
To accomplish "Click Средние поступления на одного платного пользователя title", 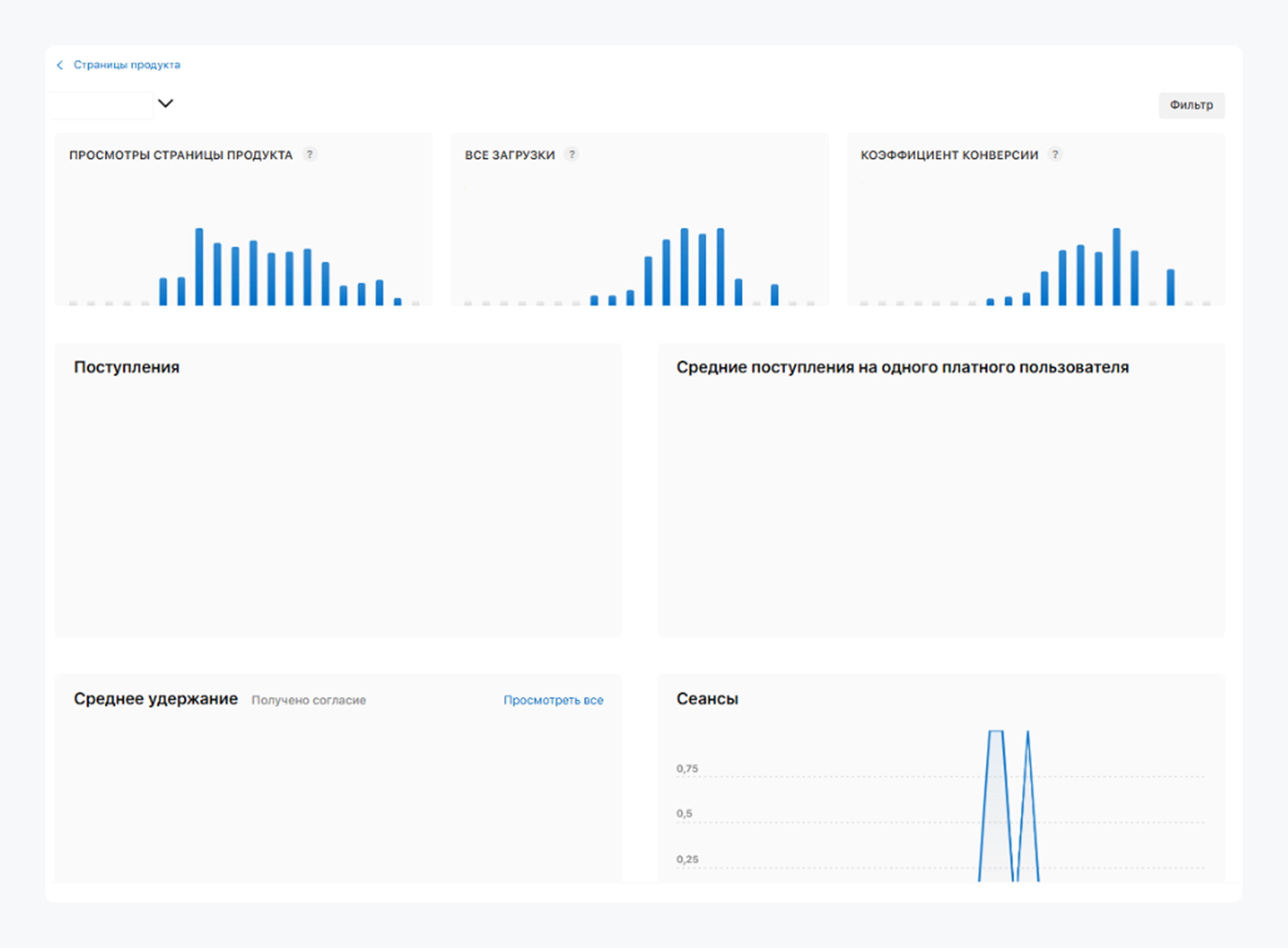I will tap(902, 367).
